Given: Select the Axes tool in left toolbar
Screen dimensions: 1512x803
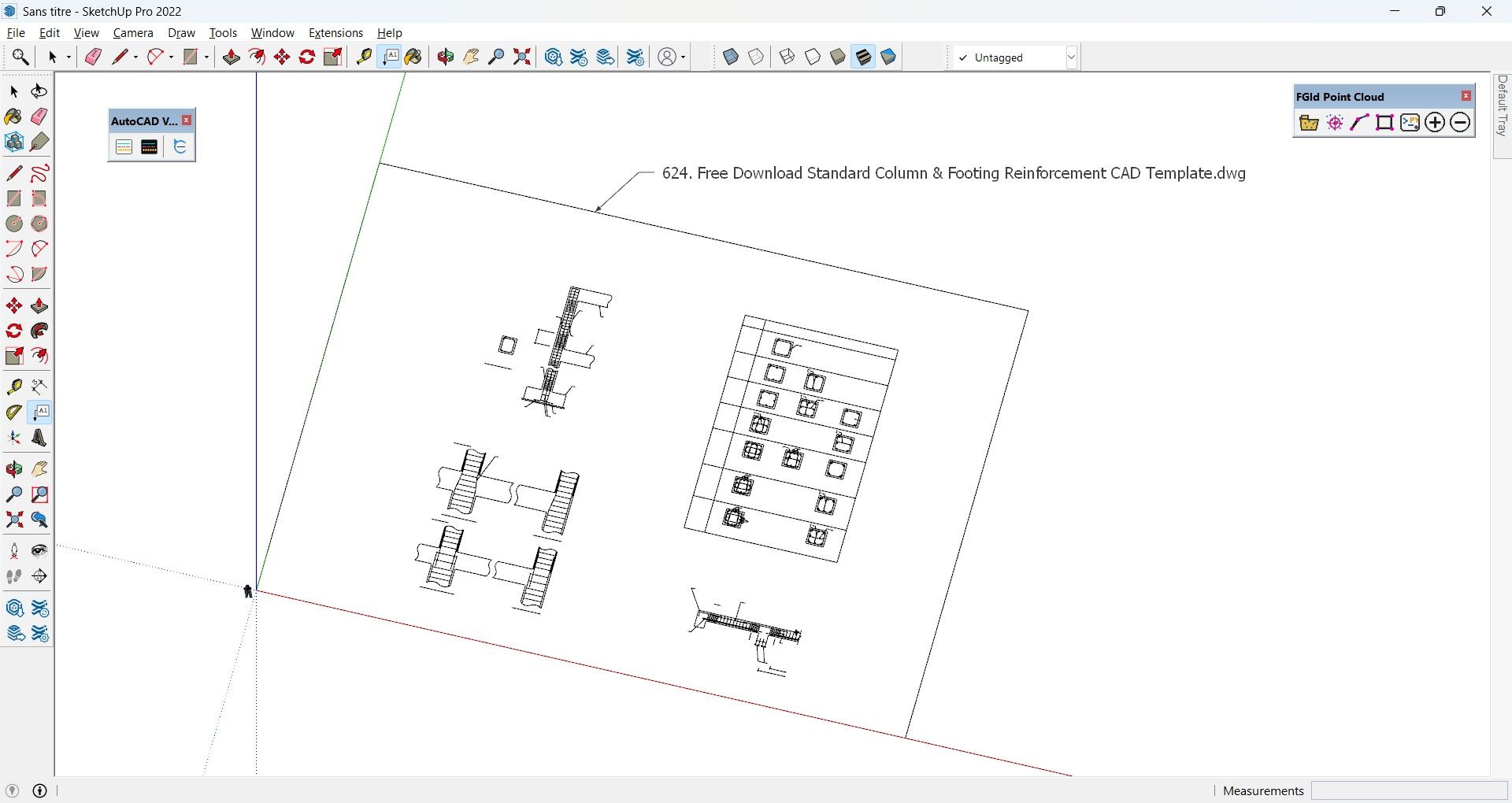Looking at the screenshot, I should pos(14,438).
